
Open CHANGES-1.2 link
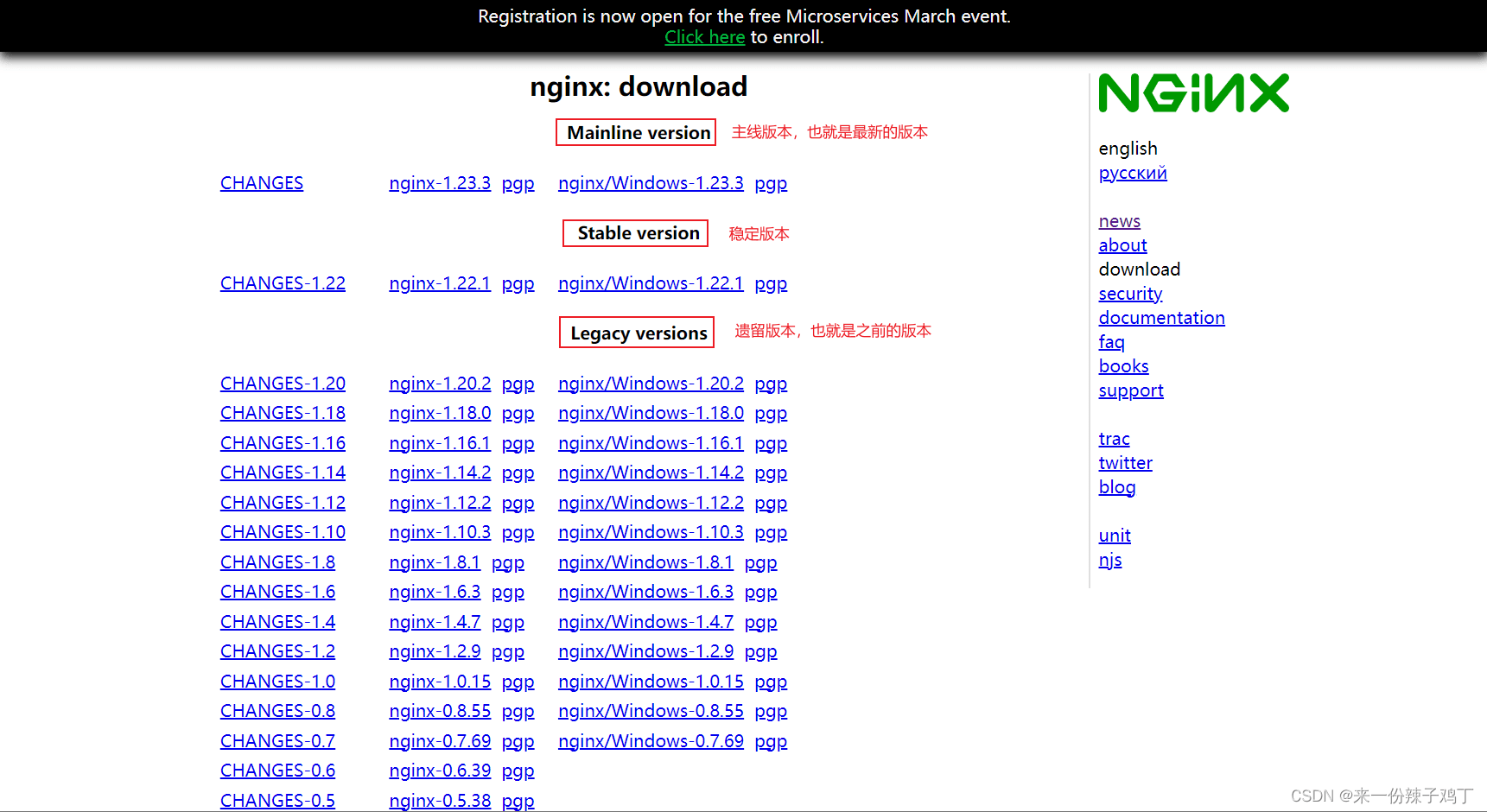coord(277,651)
